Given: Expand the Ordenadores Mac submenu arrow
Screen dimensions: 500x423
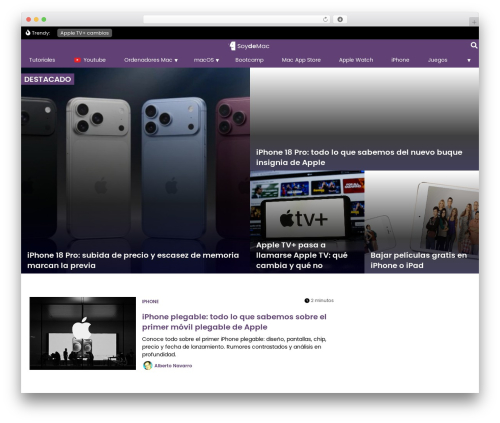Looking at the screenshot, I should pos(176,60).
